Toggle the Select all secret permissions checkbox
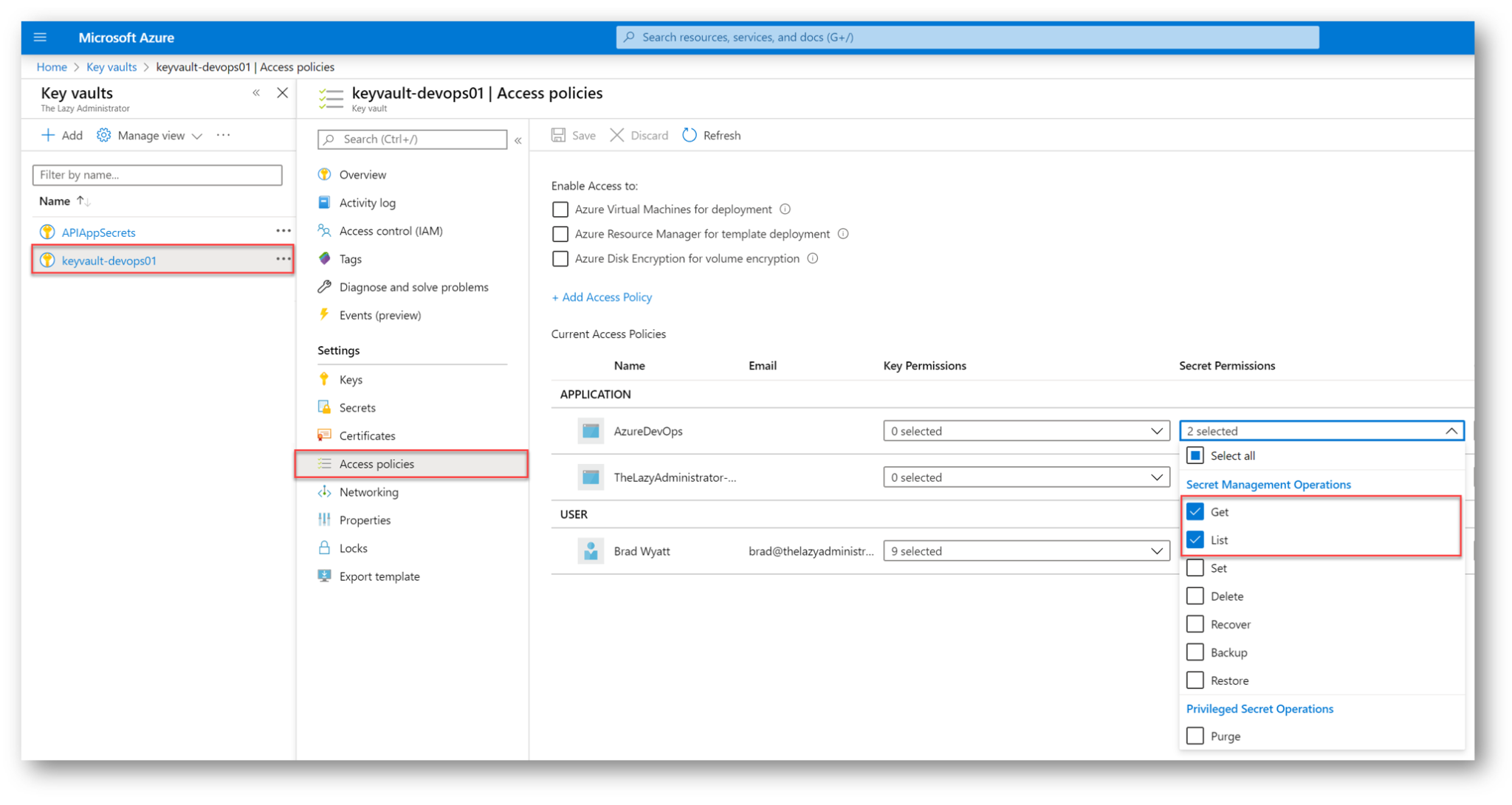The image size is (1512, 805). [1195, 455]
